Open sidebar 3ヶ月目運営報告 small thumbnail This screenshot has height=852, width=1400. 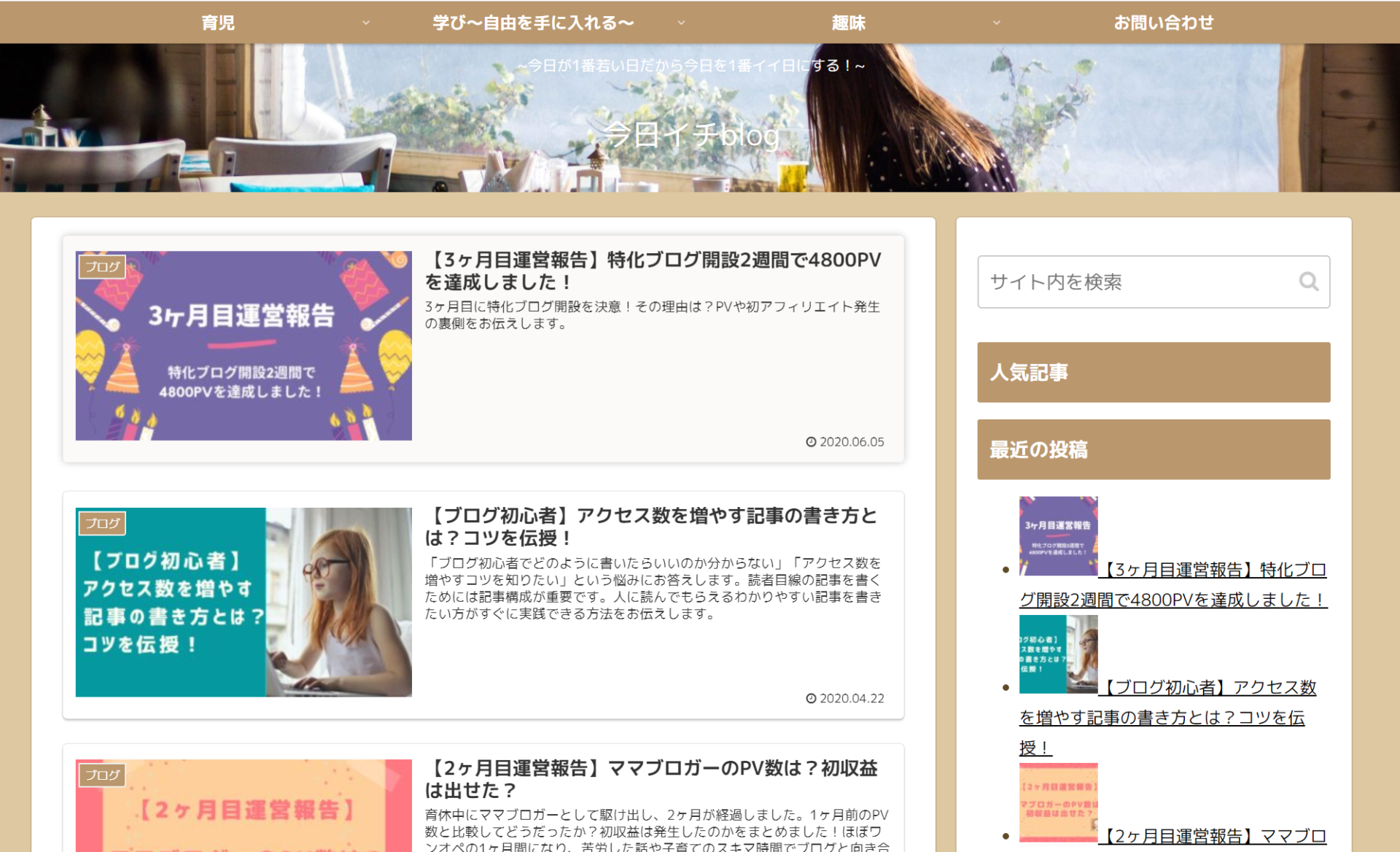pos(1058,536)
